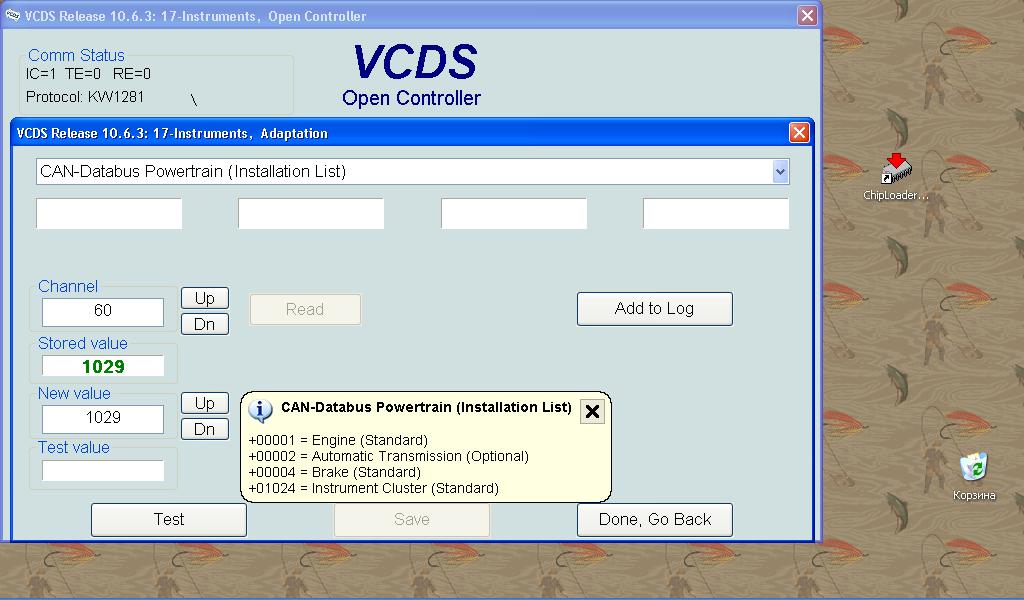Click the Comm Status label
This screenshot has width=1024, height=600.
point(76,55)
